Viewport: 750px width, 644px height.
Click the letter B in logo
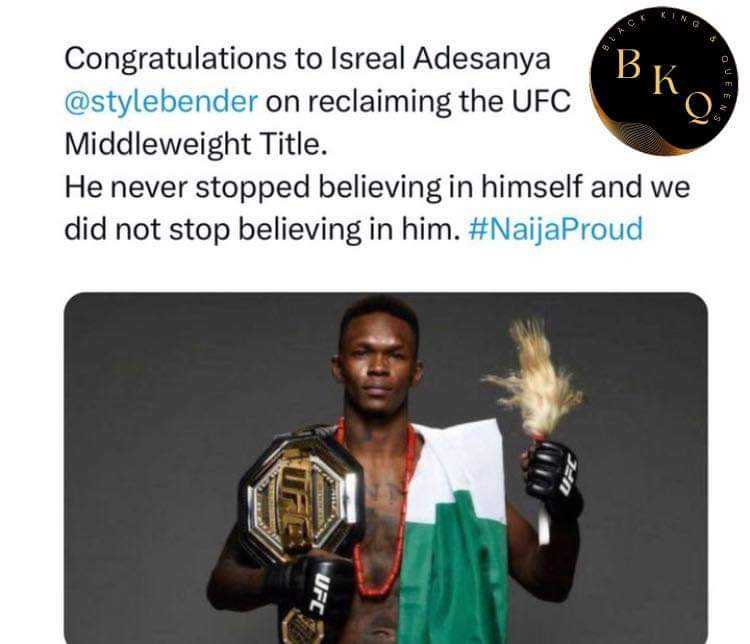(630, 64)
